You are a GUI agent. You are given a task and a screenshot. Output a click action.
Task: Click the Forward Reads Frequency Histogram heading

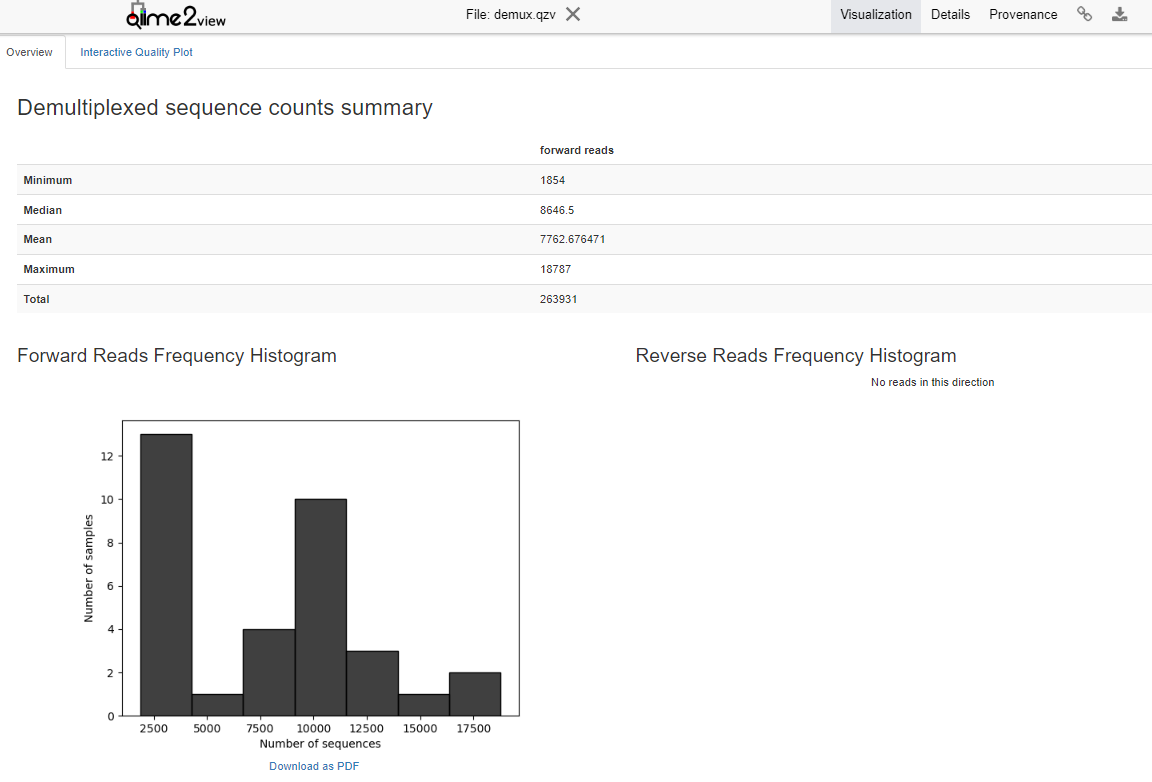(177, 356)
